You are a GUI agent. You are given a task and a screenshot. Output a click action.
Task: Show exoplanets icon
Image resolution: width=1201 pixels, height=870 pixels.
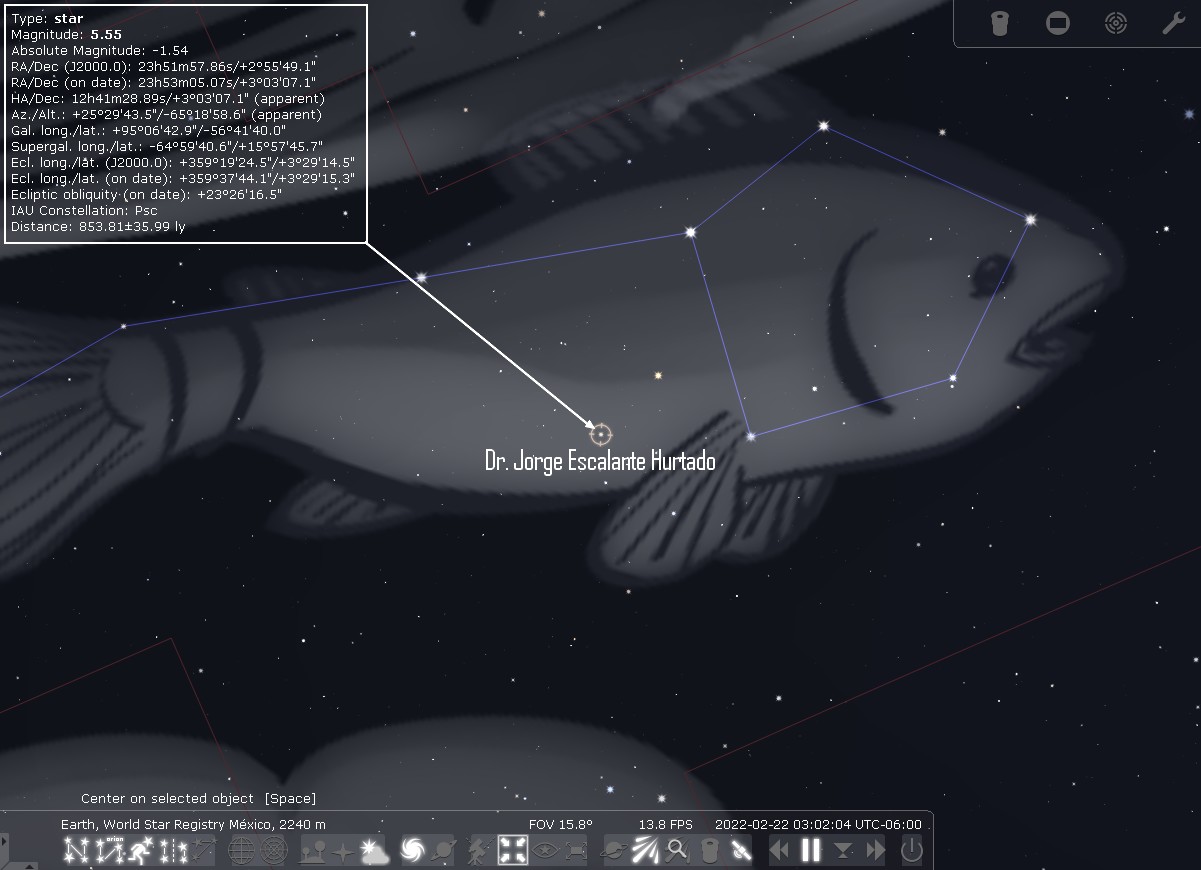tap(613, 851)
